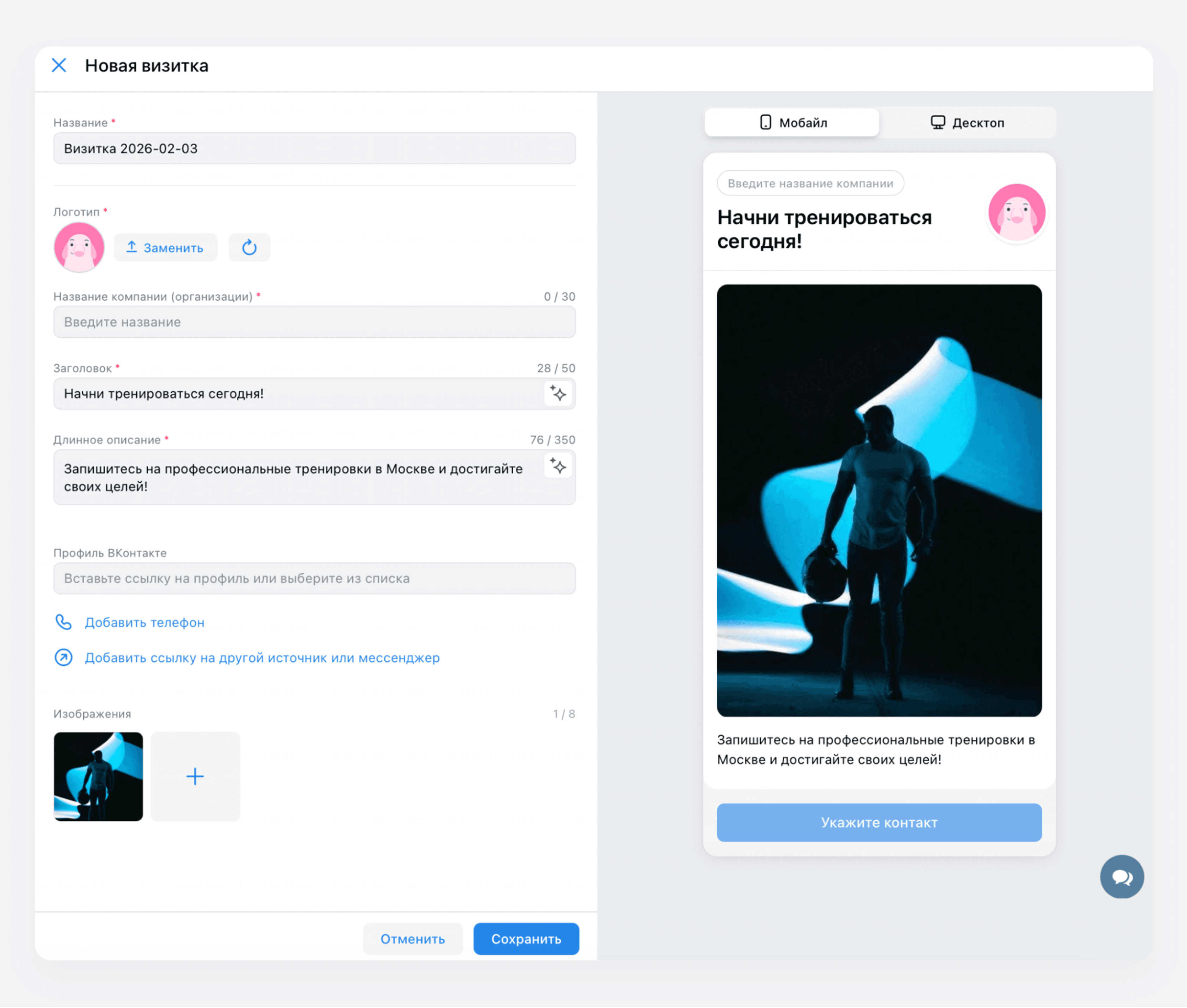Open the Профиль ВКонтакте selection field
Screen dimensions: 1187x1008
[x=314, y=578]
